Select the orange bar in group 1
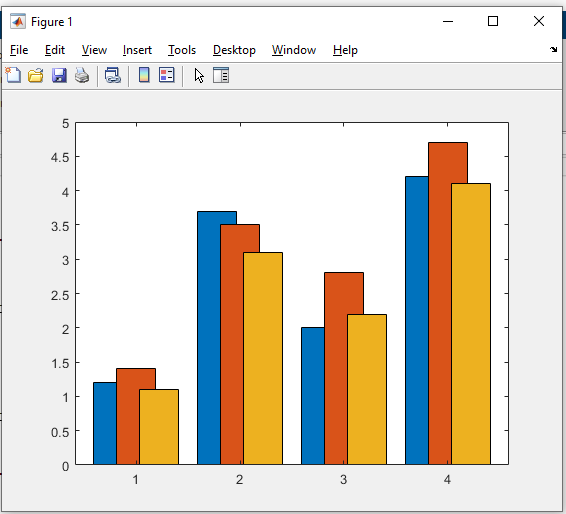Viewport: 566px width, 514px height. pos(128,416)
